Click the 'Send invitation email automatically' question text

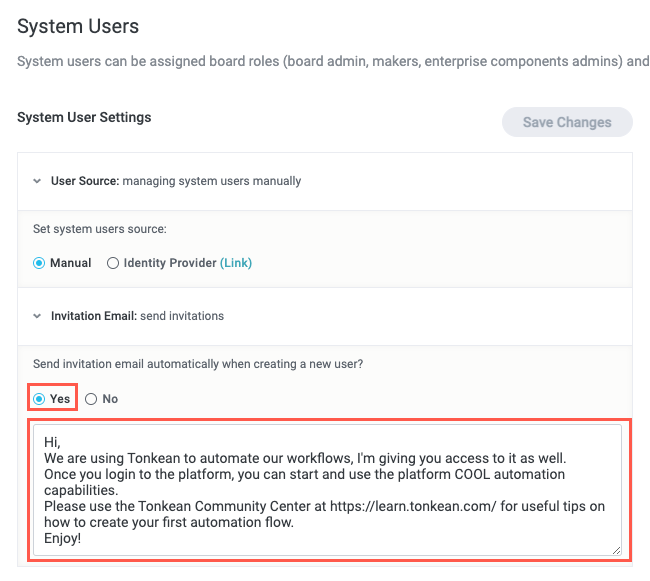coord(198,364)
